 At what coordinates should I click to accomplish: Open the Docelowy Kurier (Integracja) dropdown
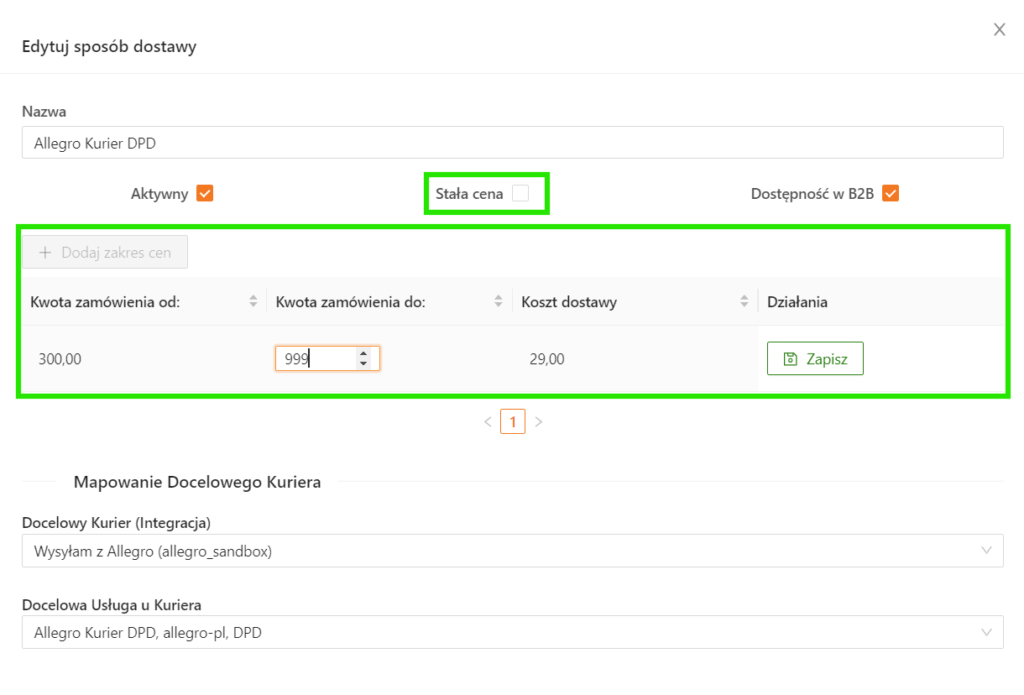(x=512, y=551)
